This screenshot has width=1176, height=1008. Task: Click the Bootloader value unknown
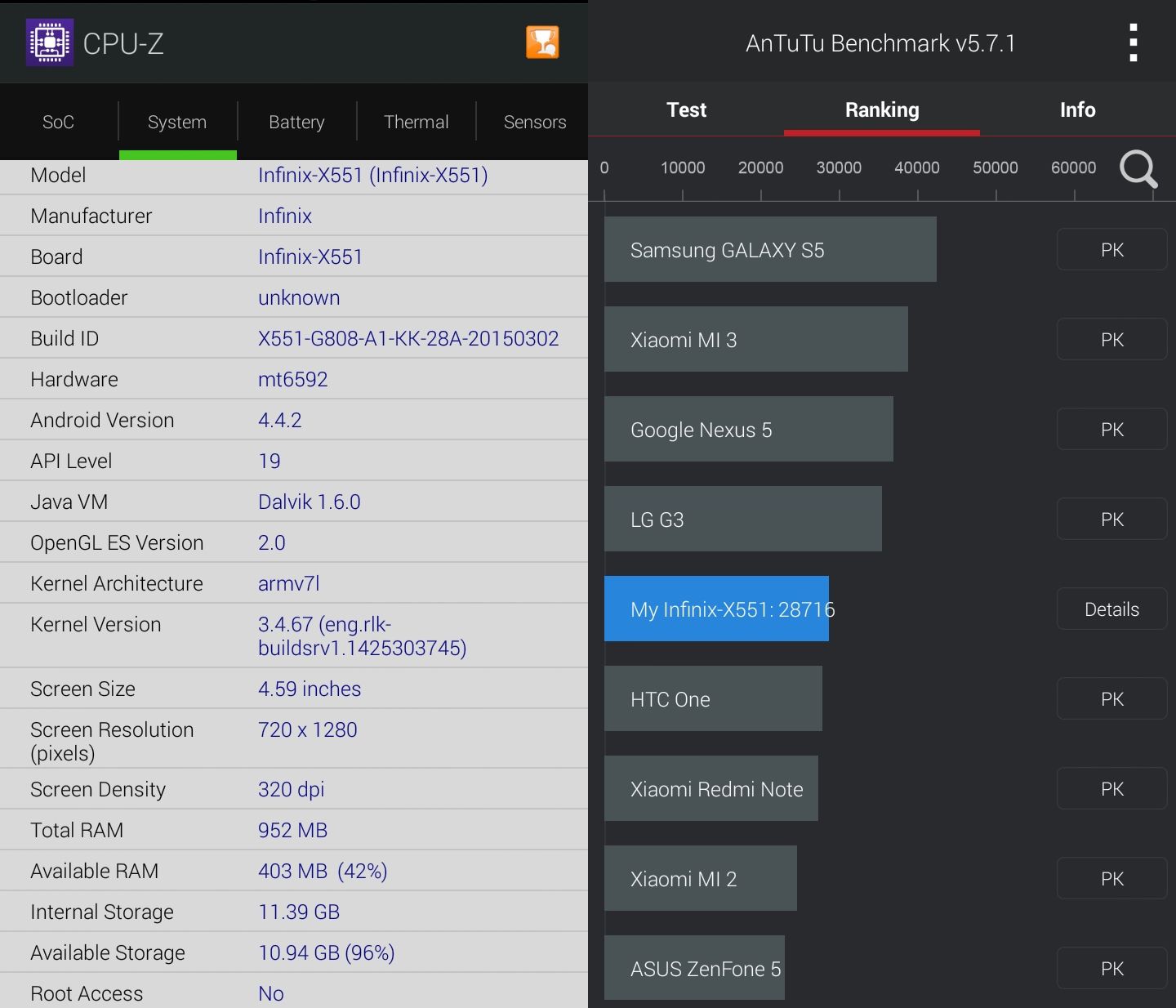(x=299, y=297)
